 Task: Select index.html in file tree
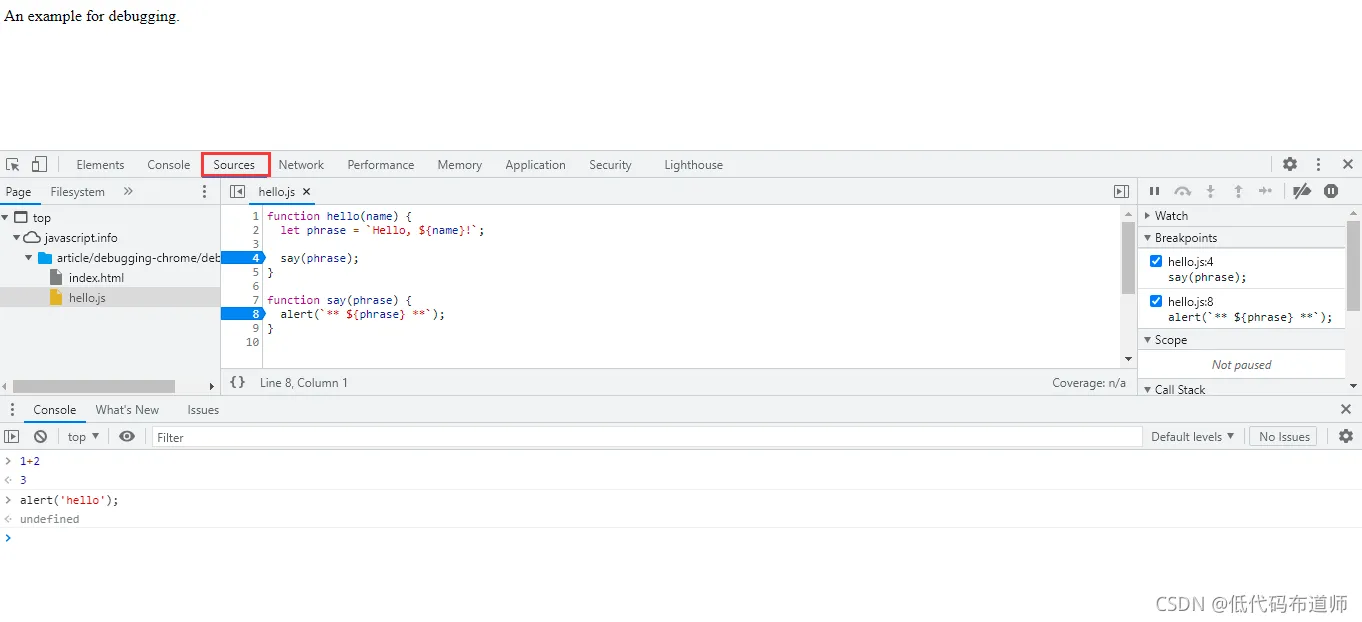point(96,278)
